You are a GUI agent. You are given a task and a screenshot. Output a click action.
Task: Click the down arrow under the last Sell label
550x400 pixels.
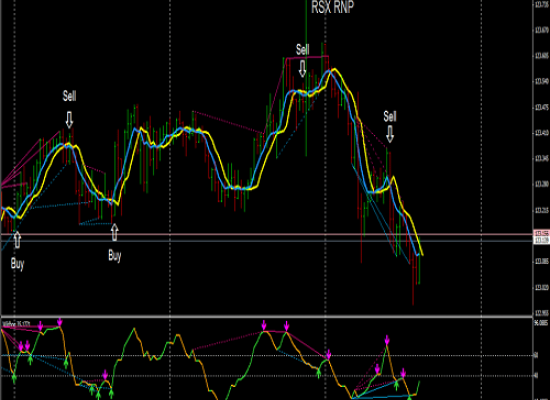point(390,134)
